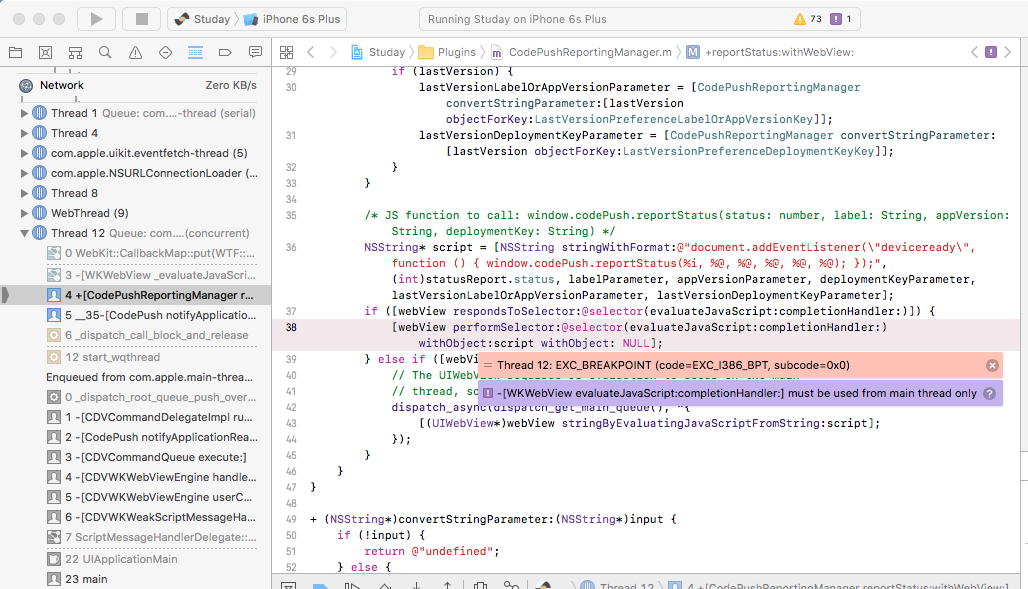Click the purple issue icon in jump bar

coord(991,52)
